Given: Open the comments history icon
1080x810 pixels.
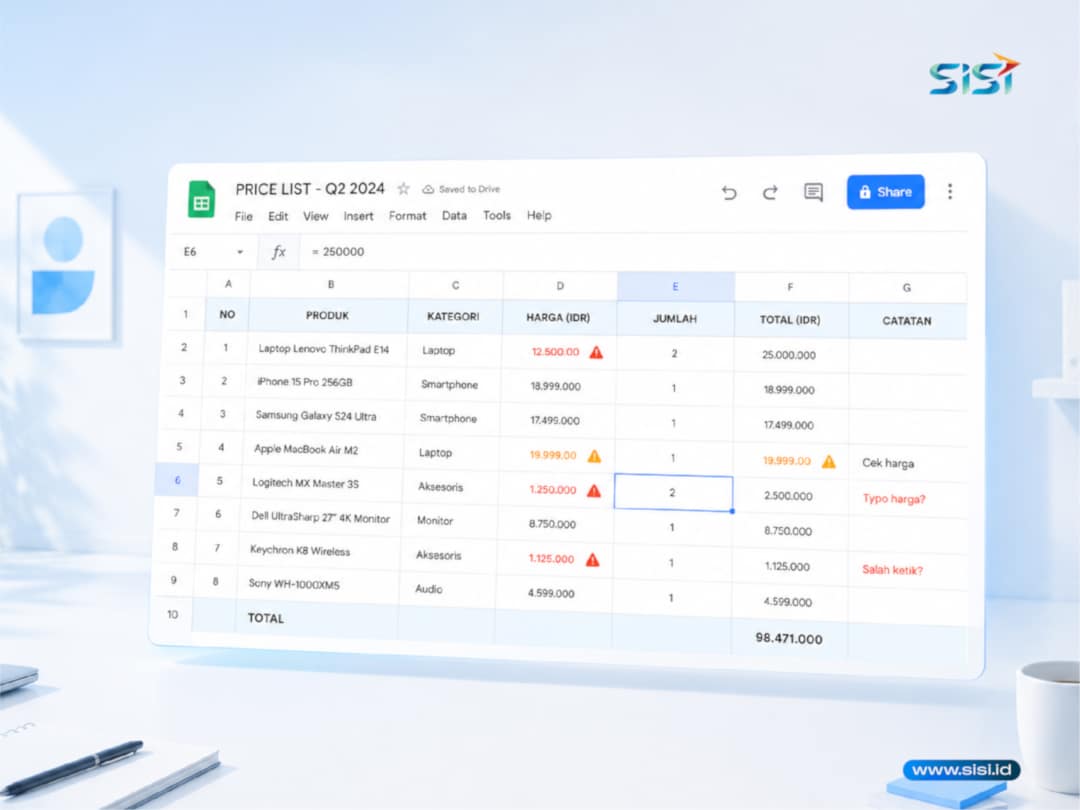Looking at the screenshot, I should [x=813, y=192].
